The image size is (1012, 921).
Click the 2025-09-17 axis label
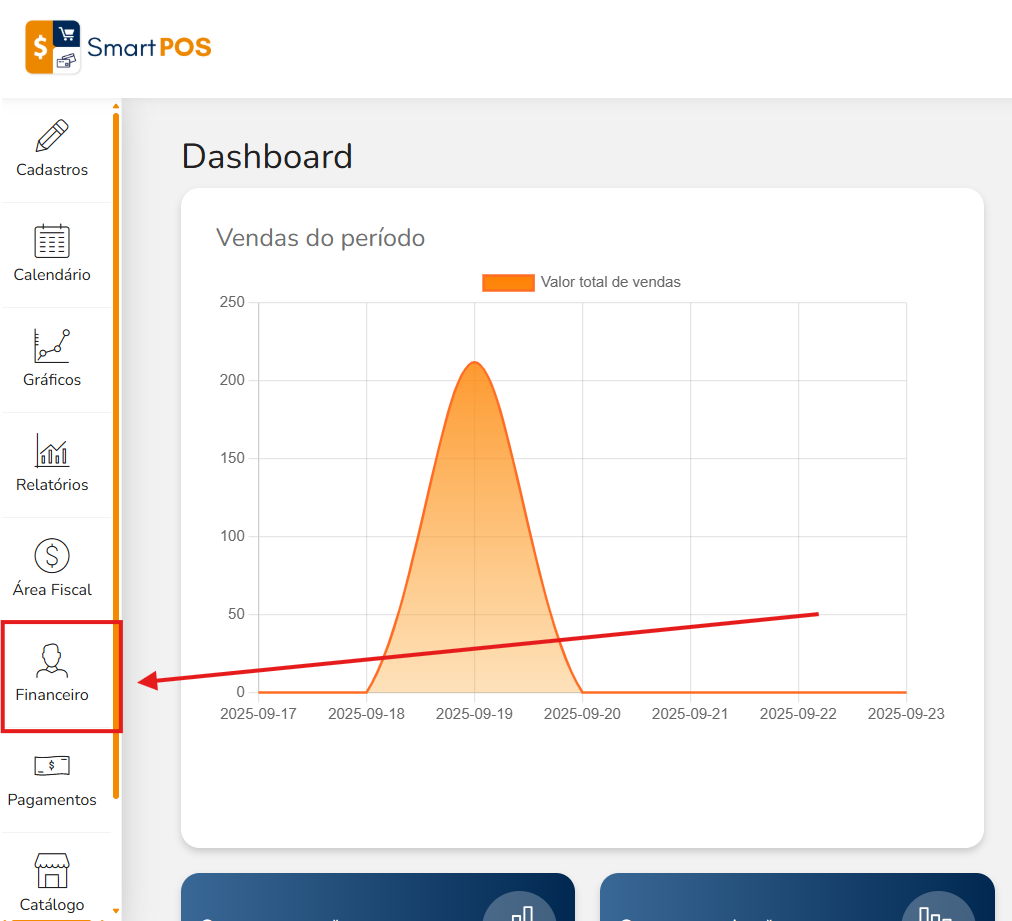point(258,714)
